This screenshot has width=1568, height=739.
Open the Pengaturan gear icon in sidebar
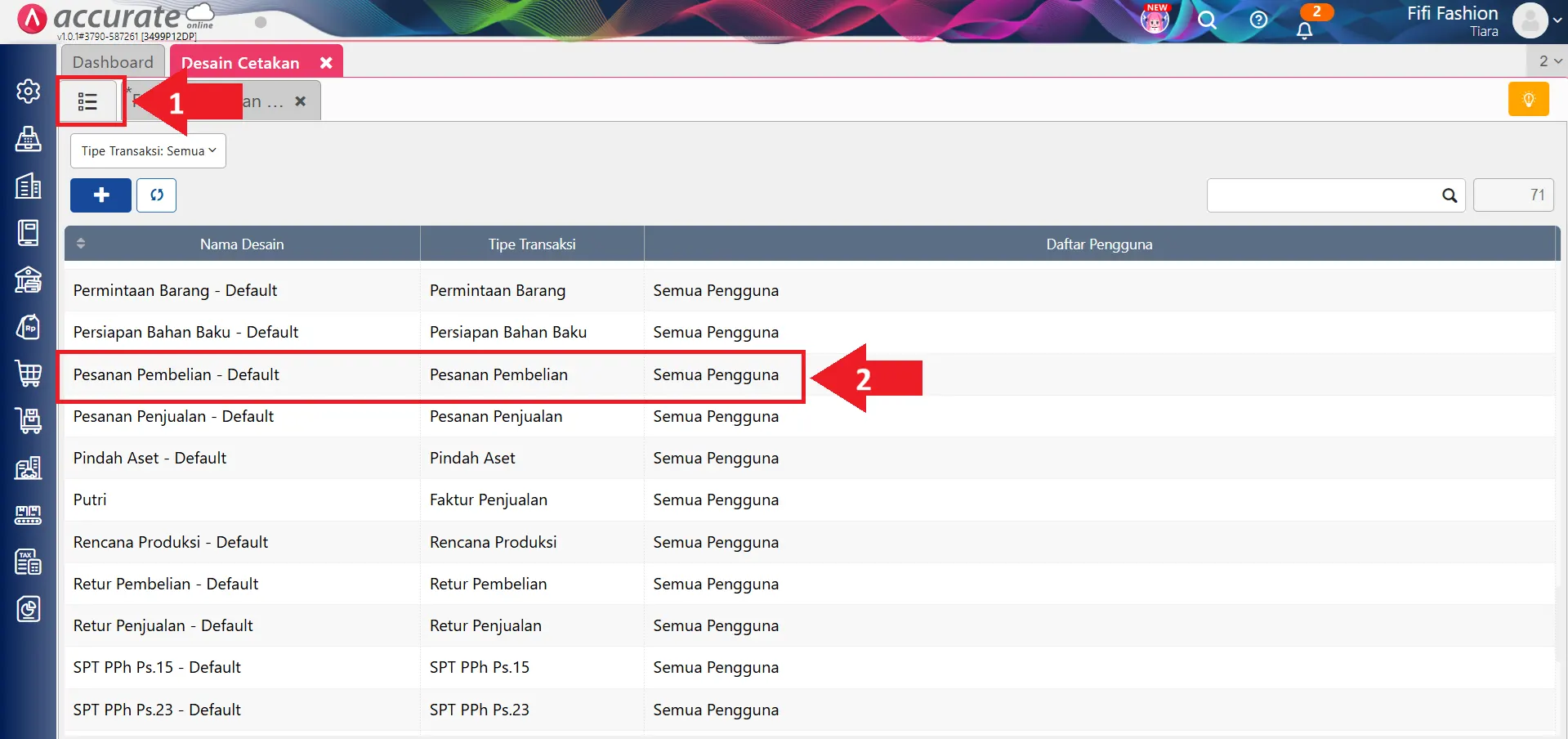click(28, 92)
